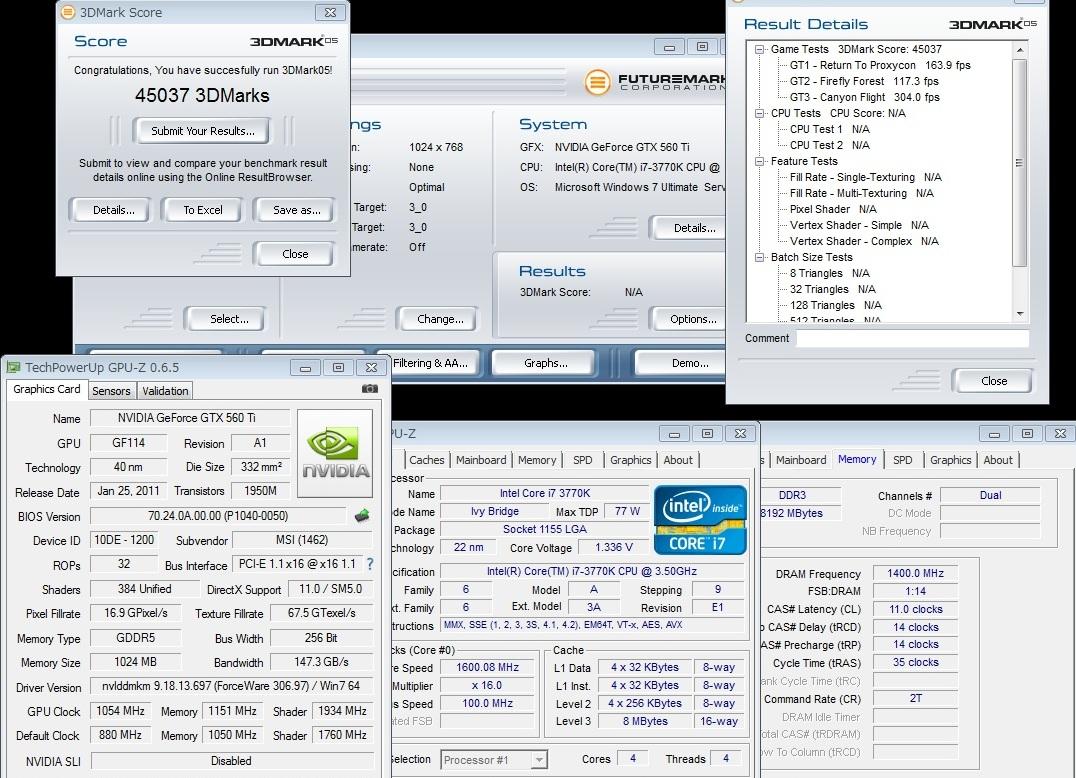Open the Graphics tab in the right CPU-Z window

[x=950, y=460]
